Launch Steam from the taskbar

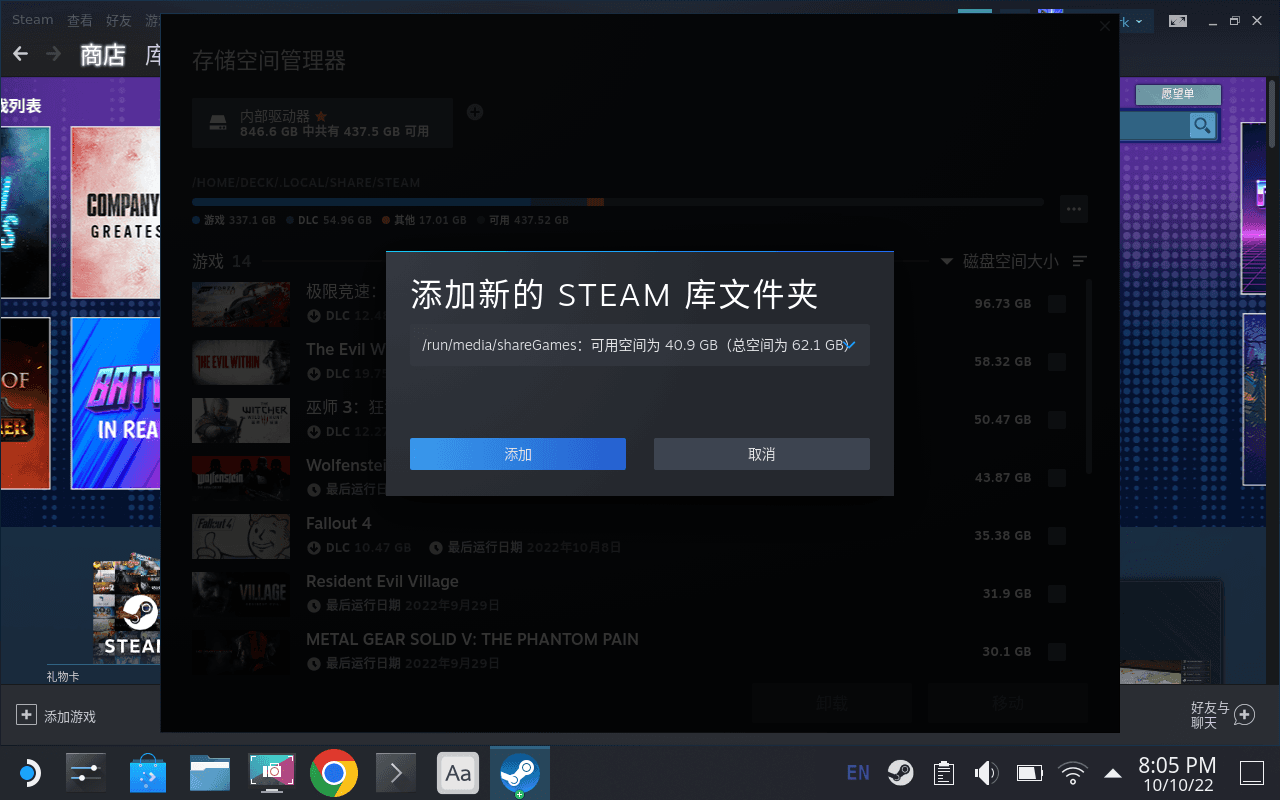coord(519,772)
